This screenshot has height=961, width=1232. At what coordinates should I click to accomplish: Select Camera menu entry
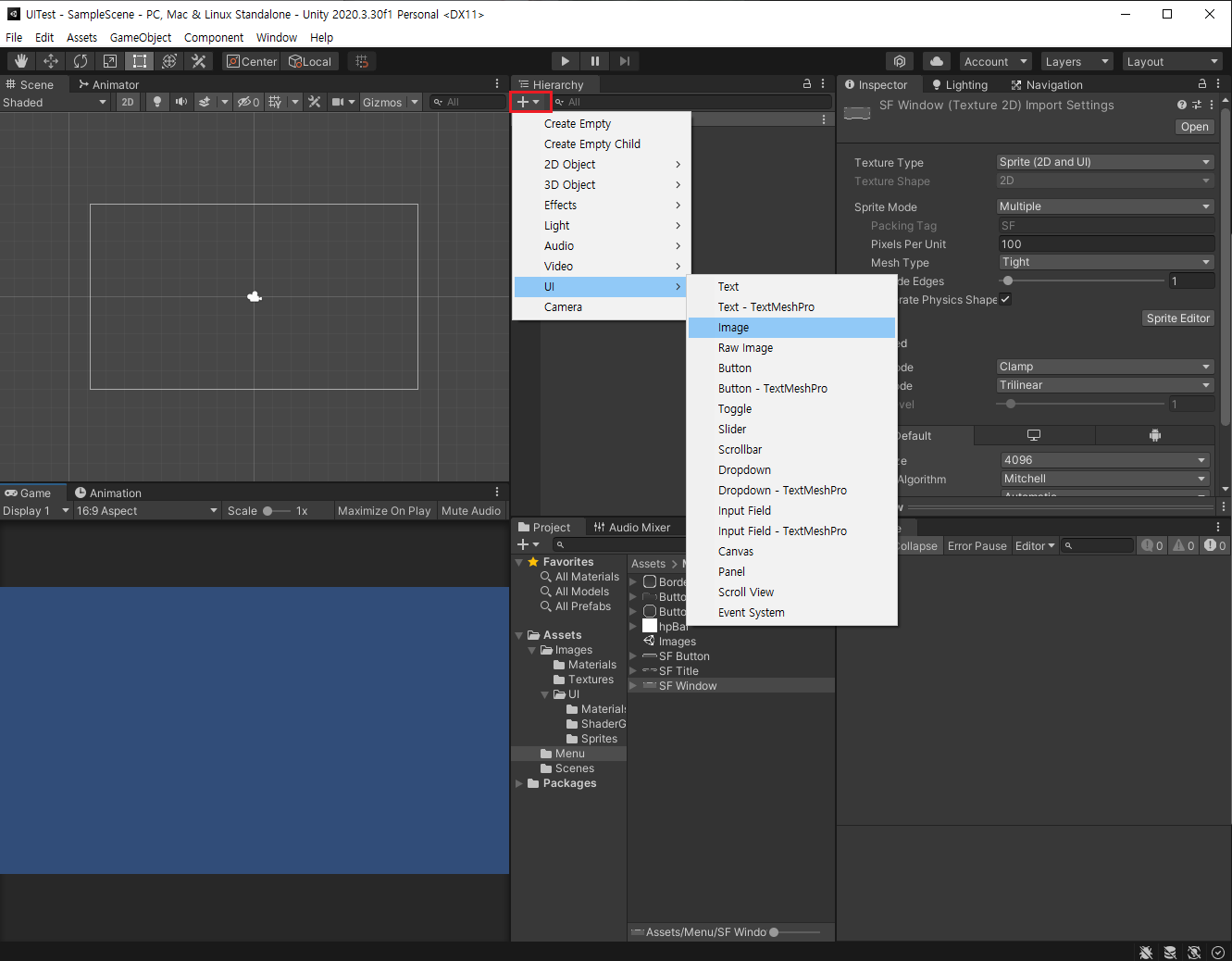[x=602, y=307]
